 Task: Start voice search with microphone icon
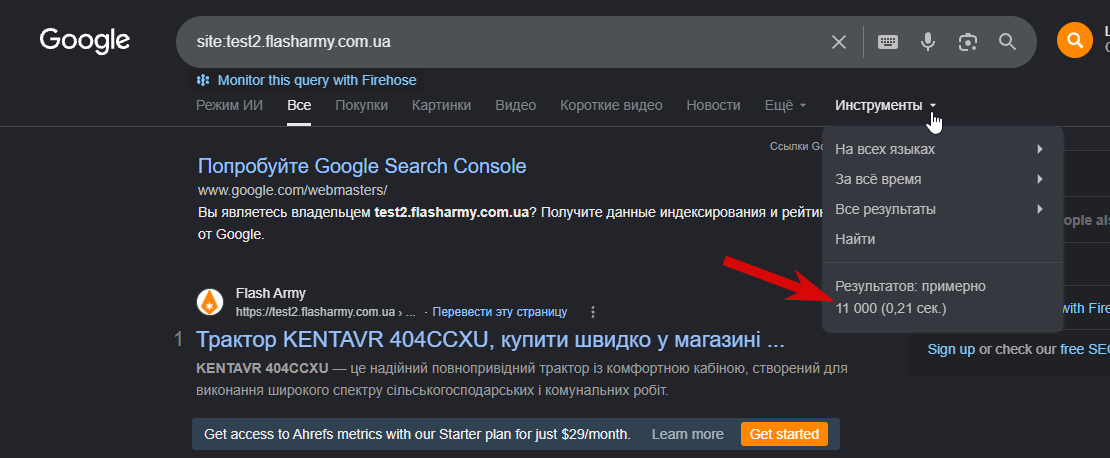927,42
